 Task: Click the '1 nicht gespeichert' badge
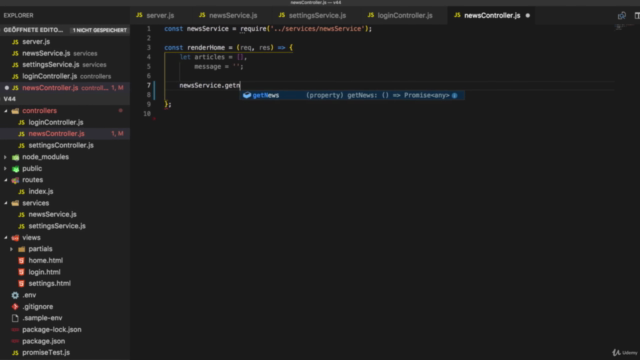point(100,30)
